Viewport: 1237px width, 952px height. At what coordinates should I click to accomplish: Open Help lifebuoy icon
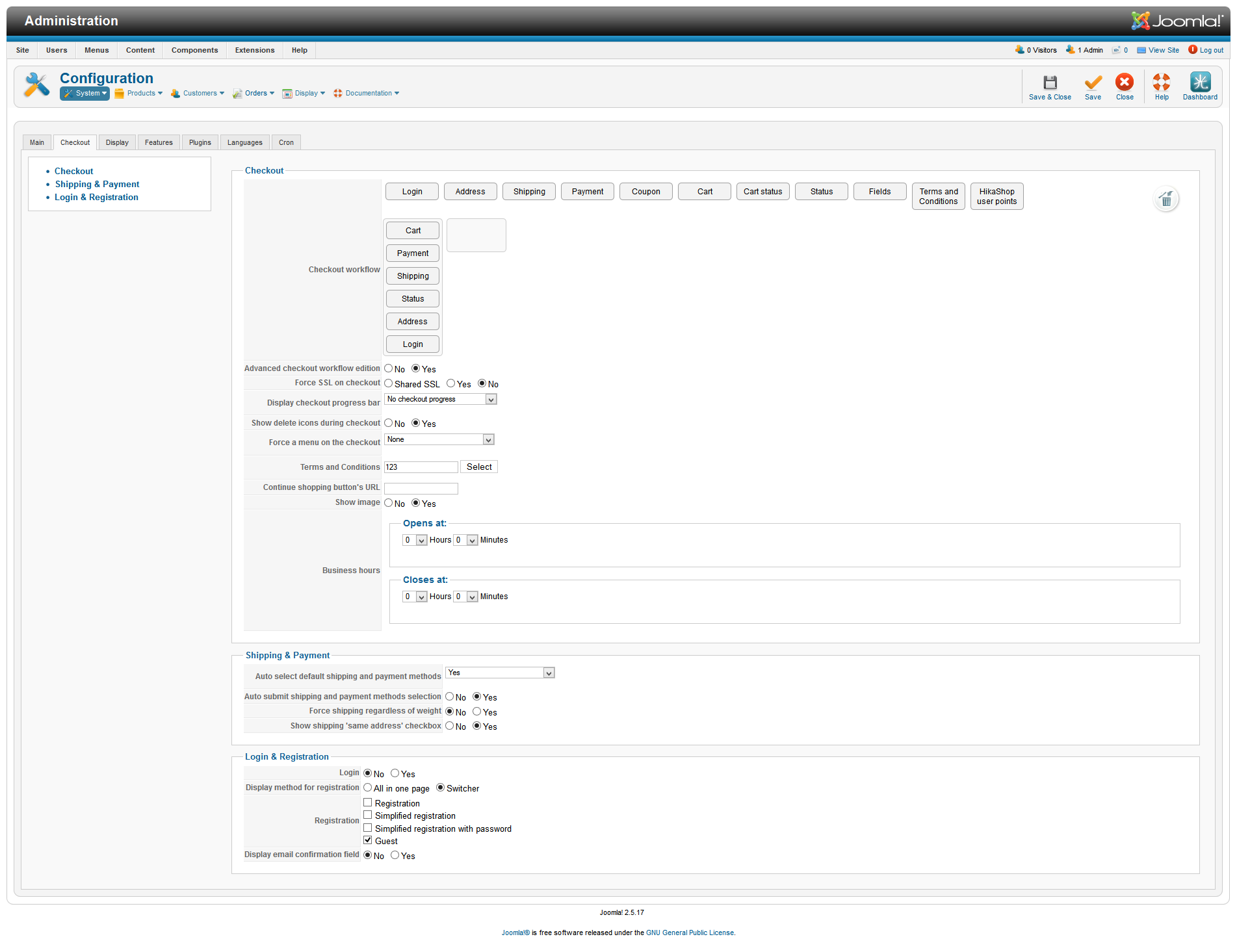(1161, 83)
